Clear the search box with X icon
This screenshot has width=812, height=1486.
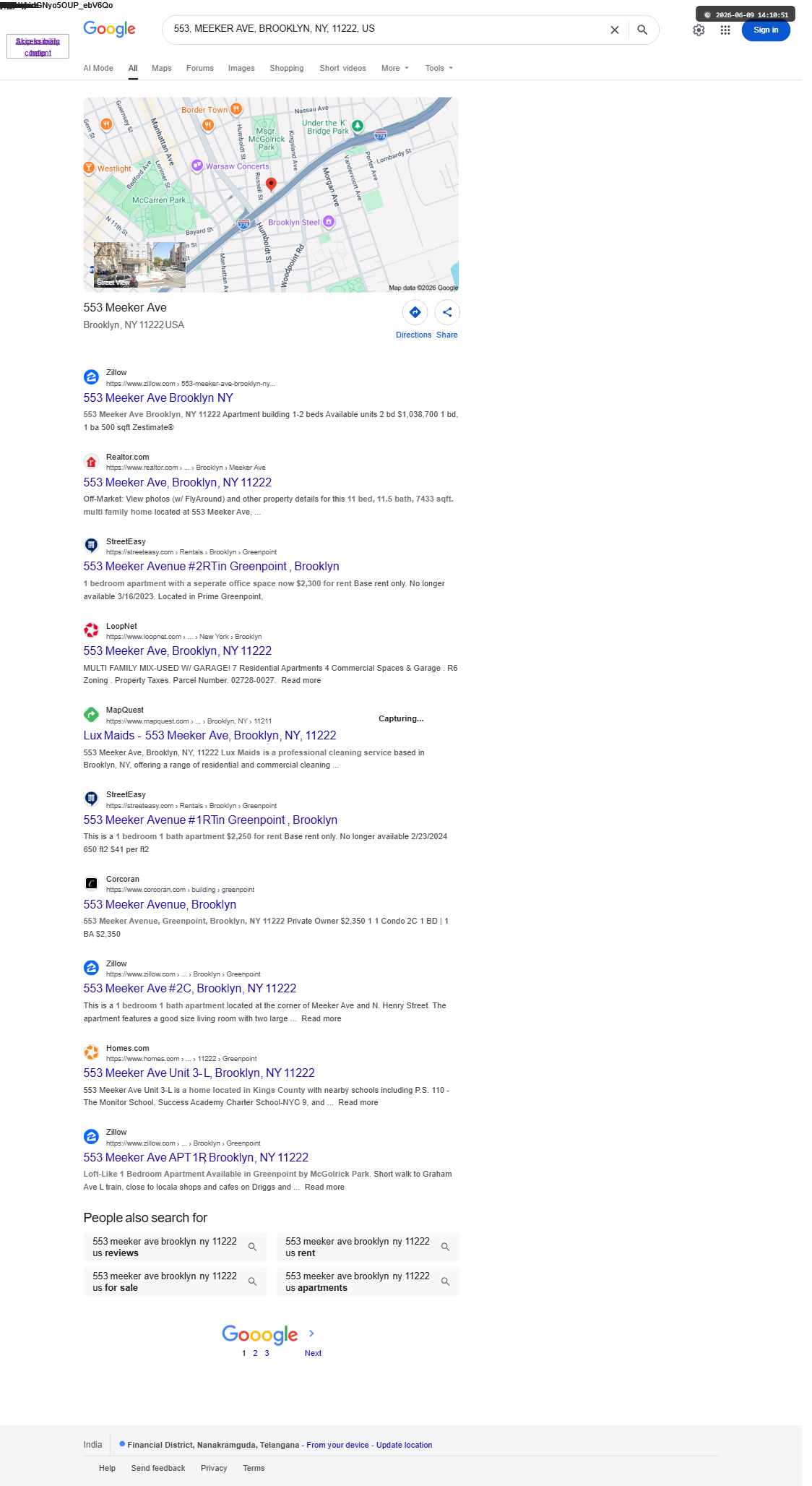pos(615,30)
